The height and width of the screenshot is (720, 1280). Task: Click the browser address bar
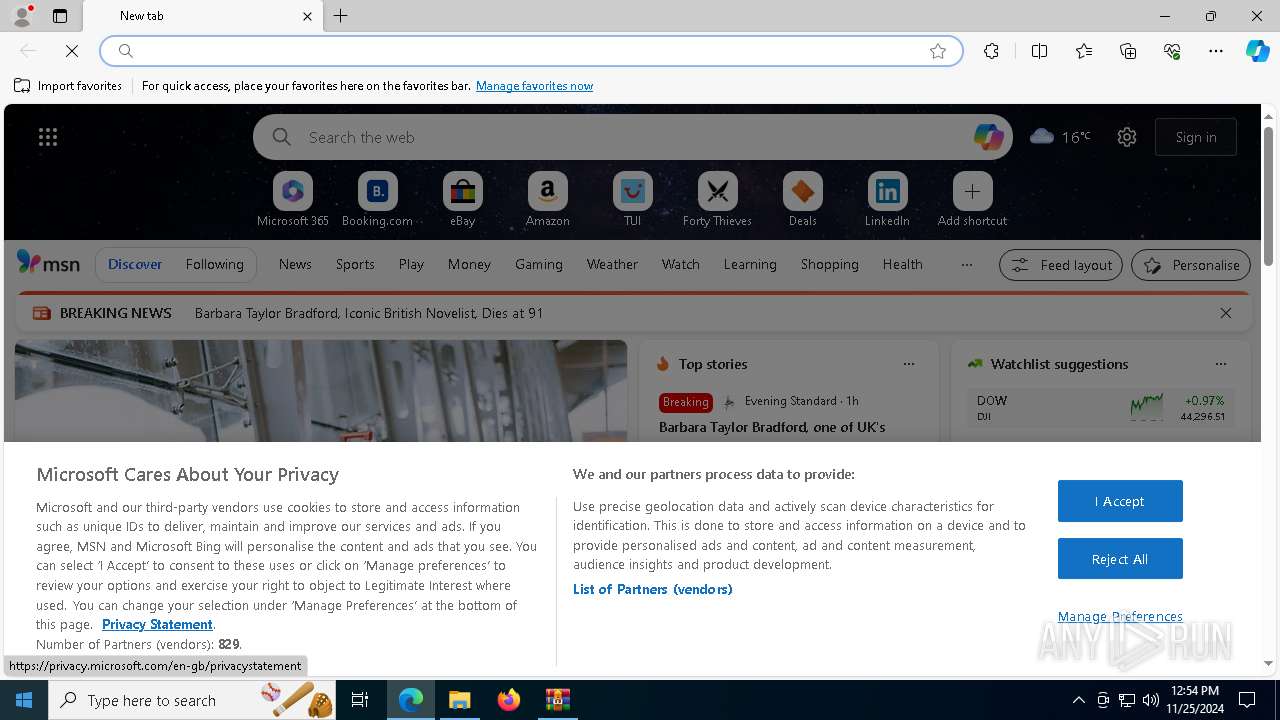[x=530, y=51]
